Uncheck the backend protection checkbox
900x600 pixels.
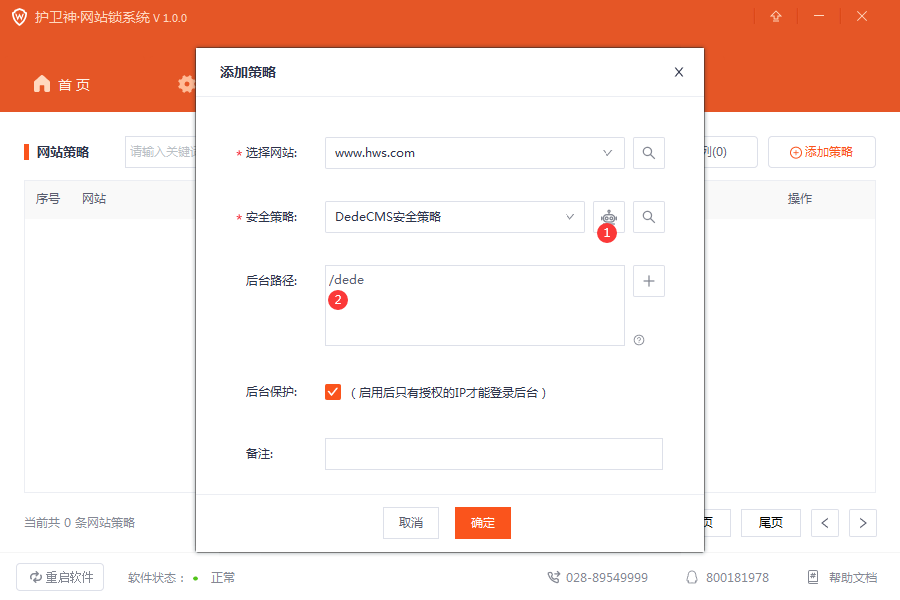point(333,392)
